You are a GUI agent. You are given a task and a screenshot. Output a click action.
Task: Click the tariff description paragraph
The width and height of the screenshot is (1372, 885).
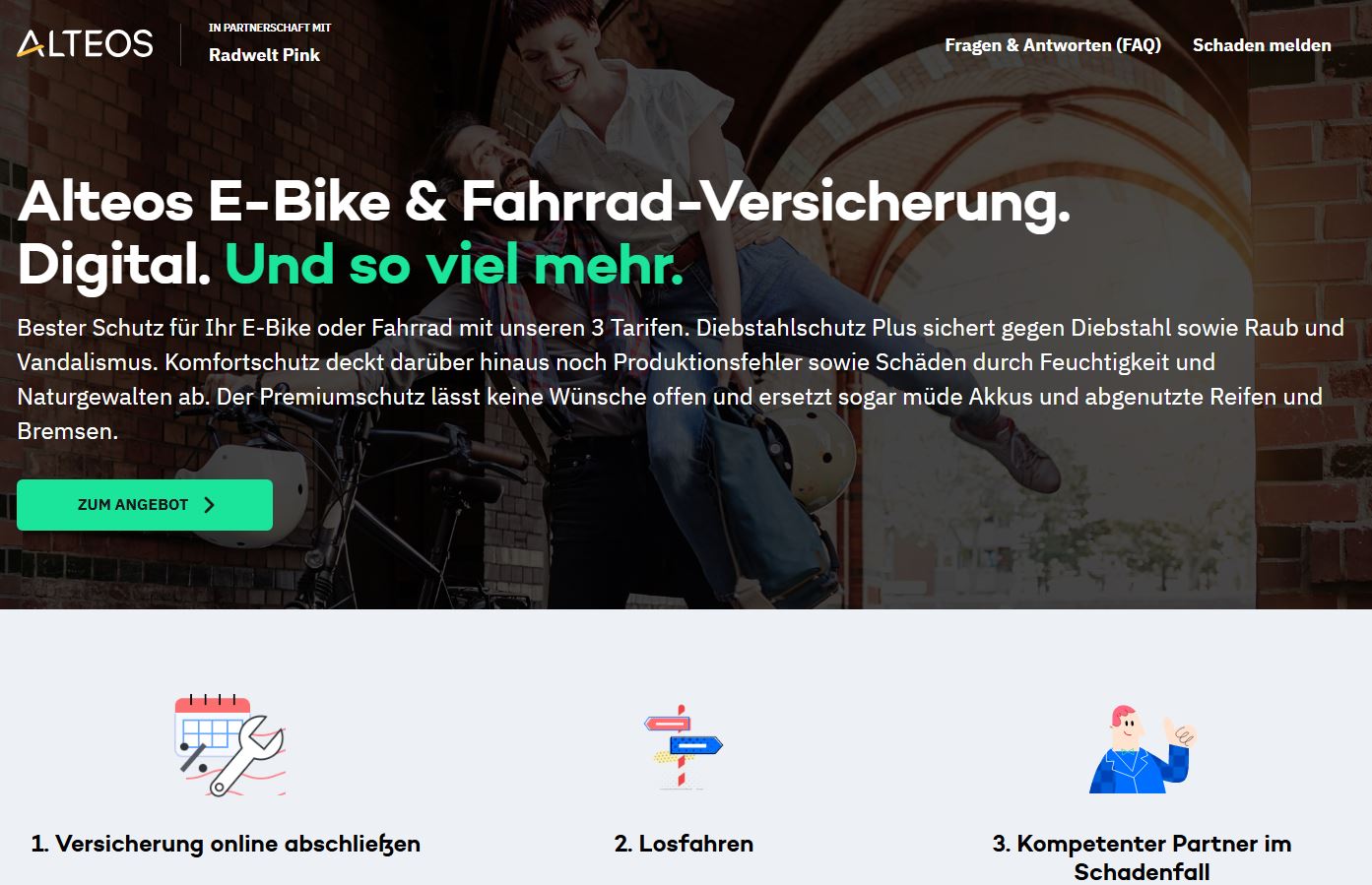pos(681,379)
